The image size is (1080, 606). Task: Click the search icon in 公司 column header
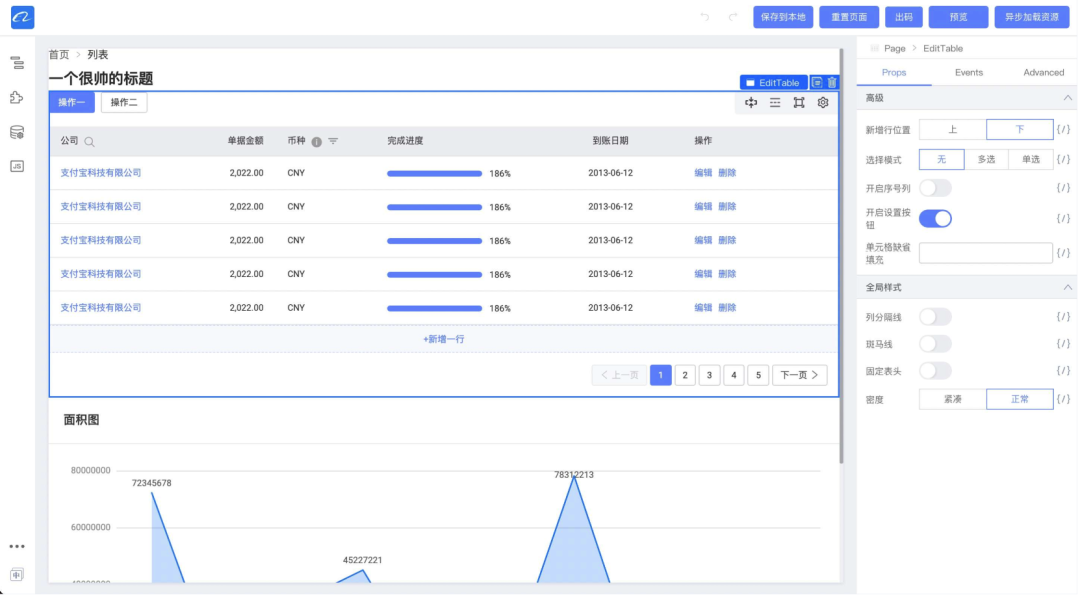tap(90, 142)
